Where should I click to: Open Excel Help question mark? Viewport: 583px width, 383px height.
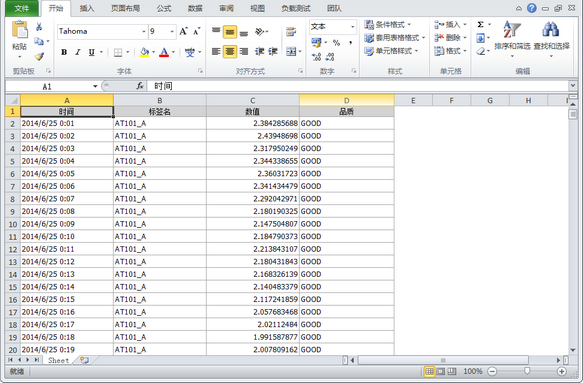pos(532,8)
